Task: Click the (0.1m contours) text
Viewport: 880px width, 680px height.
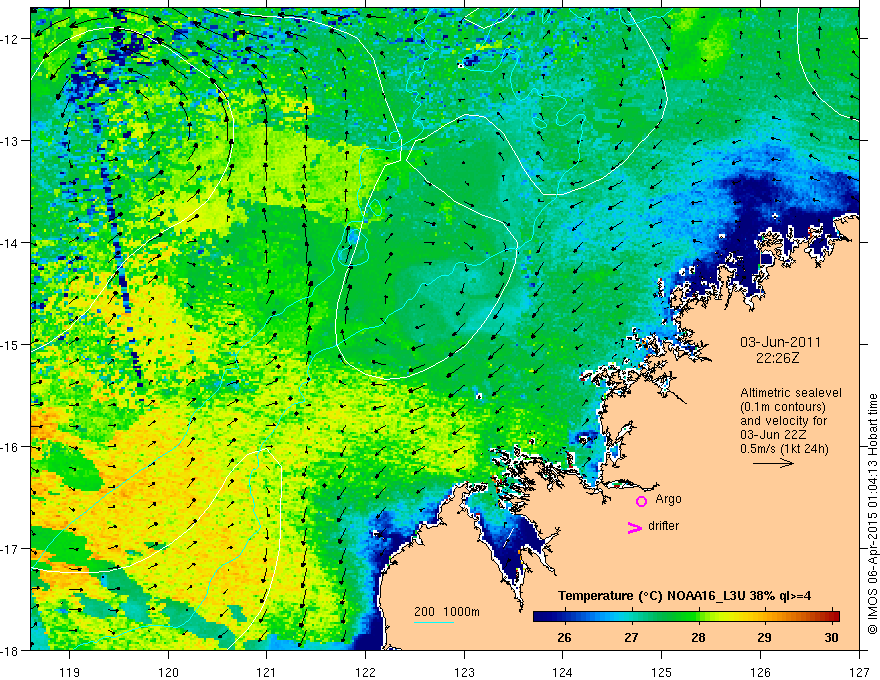Action: (x=783, y=407)
